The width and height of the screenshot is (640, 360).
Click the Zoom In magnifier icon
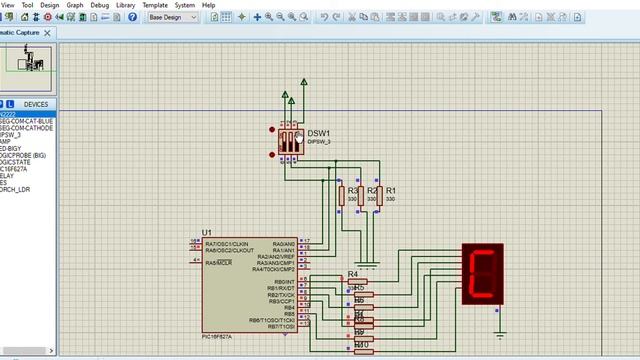[269, 17]
